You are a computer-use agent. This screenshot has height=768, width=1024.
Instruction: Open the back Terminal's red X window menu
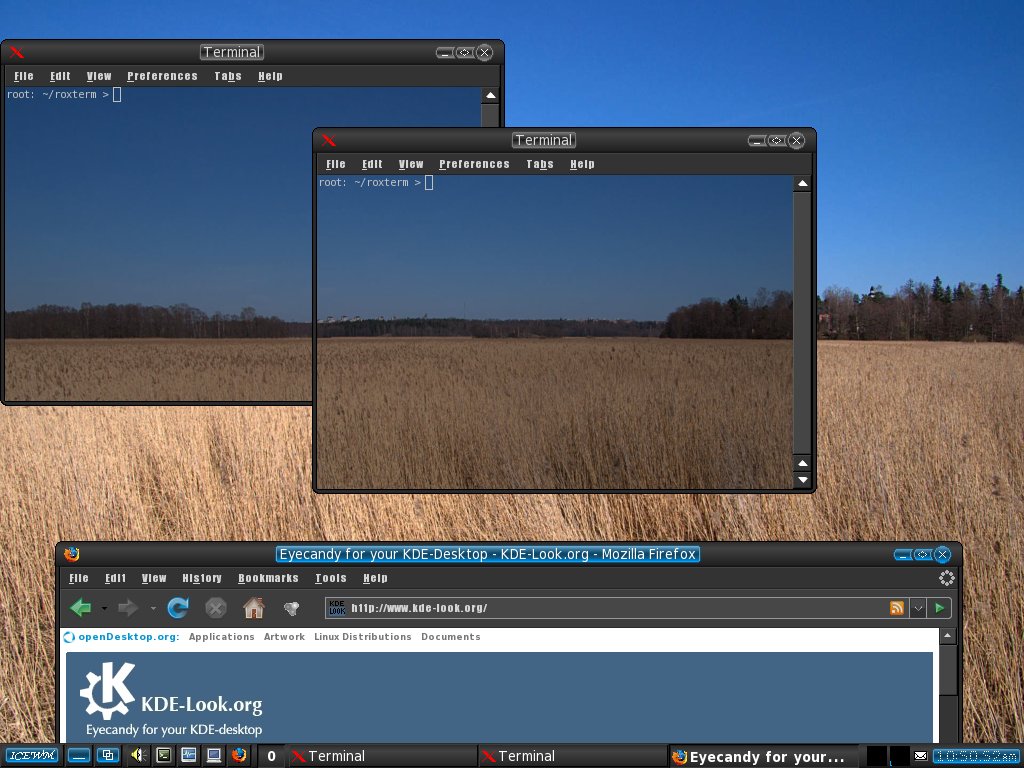point(16,52)
